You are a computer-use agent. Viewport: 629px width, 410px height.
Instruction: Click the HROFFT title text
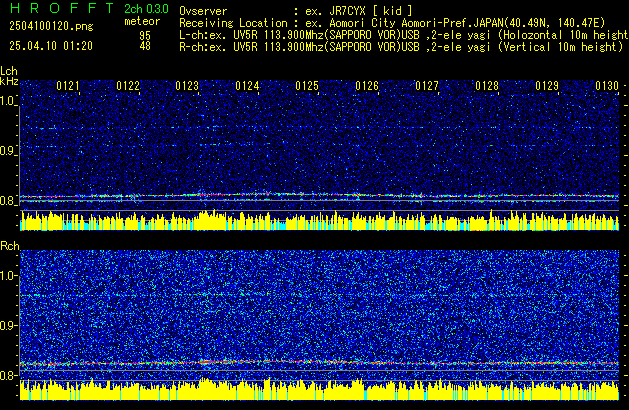click(62, 8)
